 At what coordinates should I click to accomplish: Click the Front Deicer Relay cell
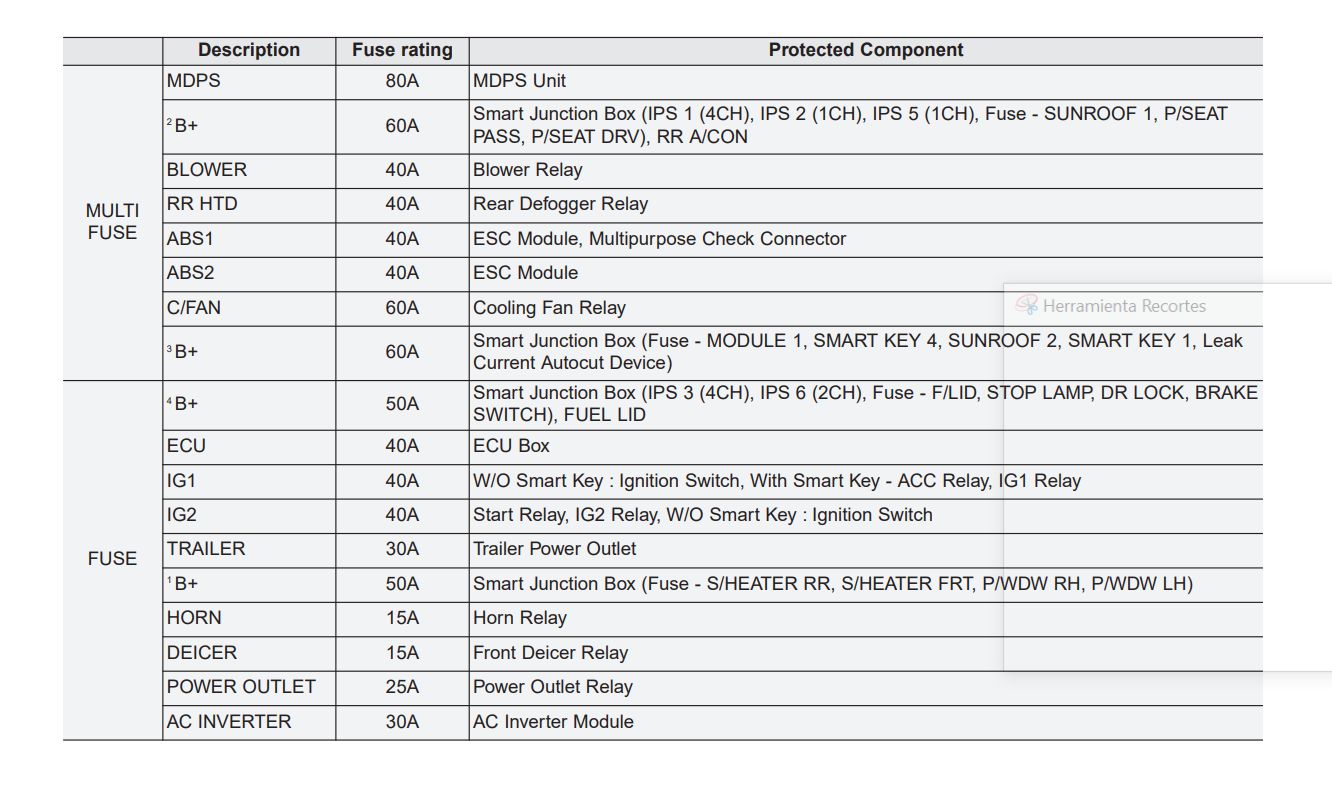pyautogui.click(x=550, y=653)
